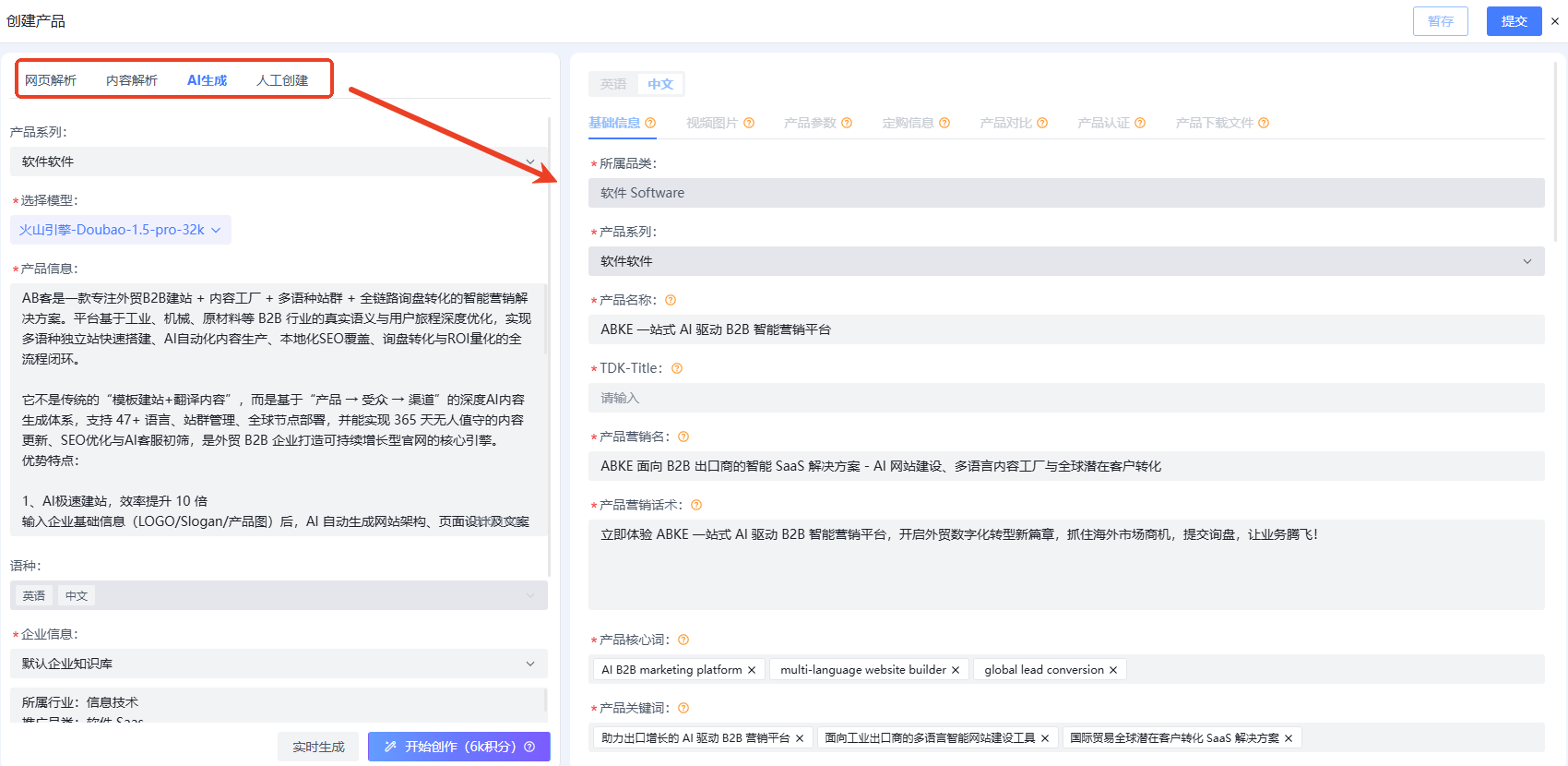Click the 提交 button
The width and height of the screenshot is (1568, 766).
[x=1514, y=21]
